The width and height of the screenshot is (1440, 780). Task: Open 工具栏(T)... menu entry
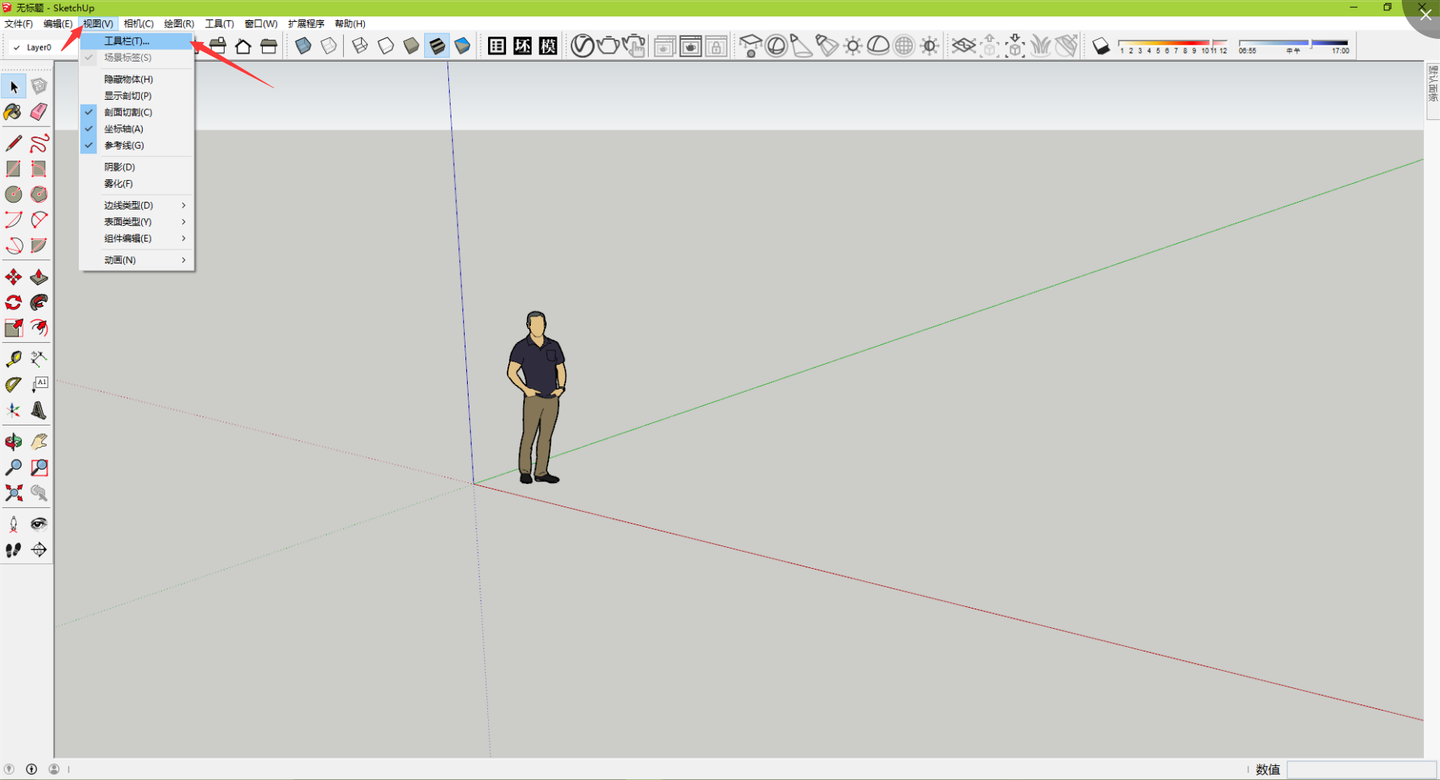[x=127, y=42]
